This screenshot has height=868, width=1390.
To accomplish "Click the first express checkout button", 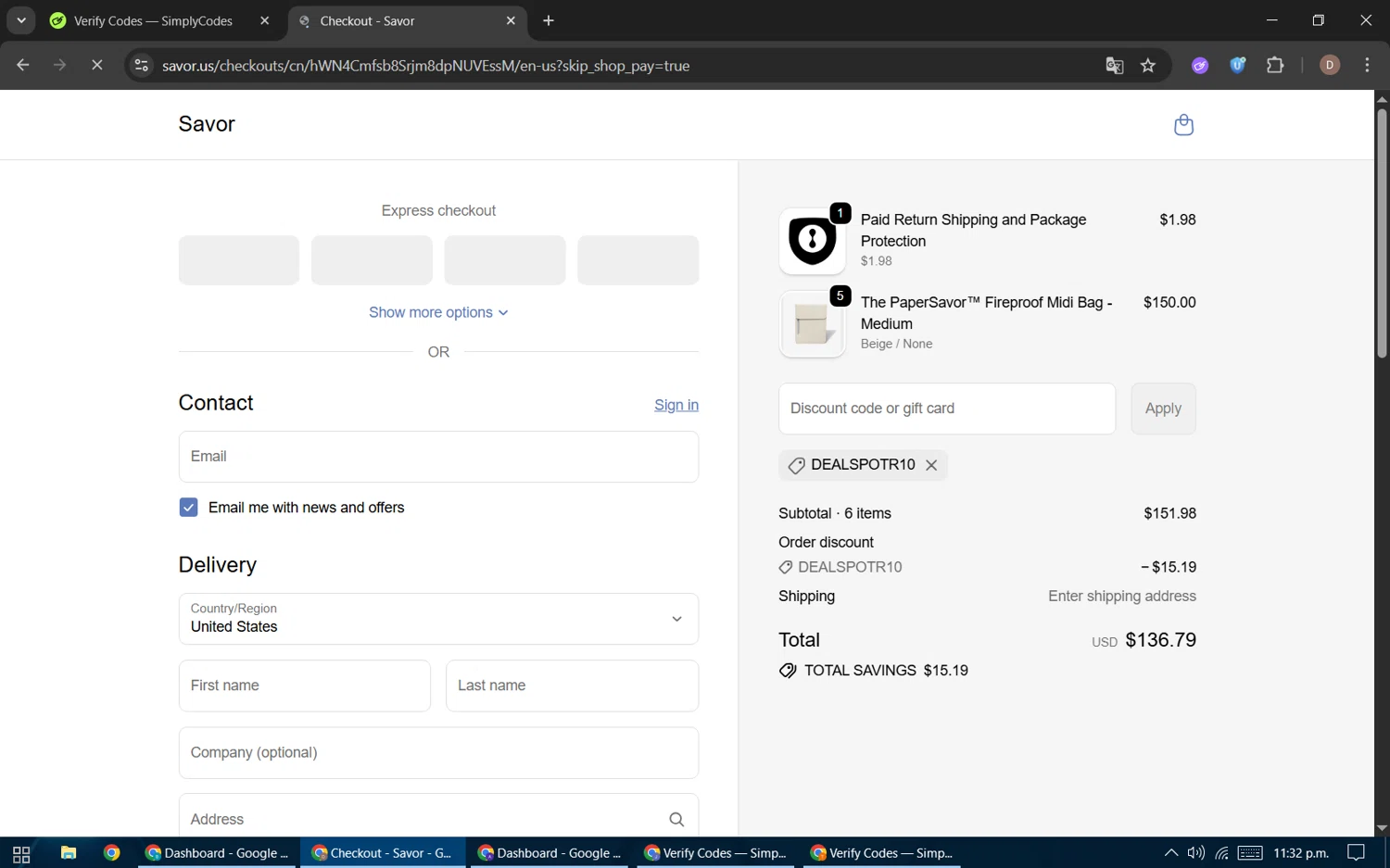I will [x=239, y=260].
